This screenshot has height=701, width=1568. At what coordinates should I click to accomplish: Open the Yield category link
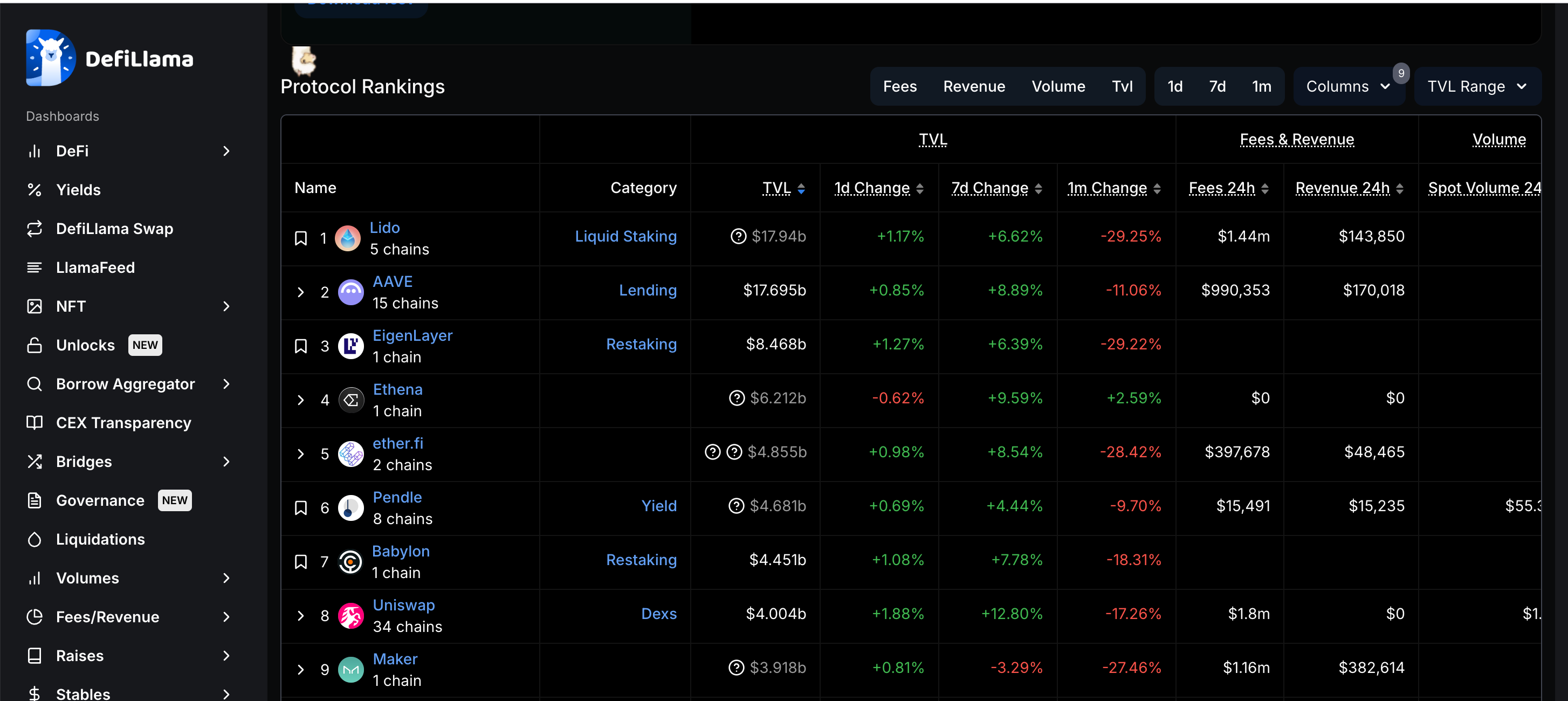pyautogui.click(x=658, y=506)
